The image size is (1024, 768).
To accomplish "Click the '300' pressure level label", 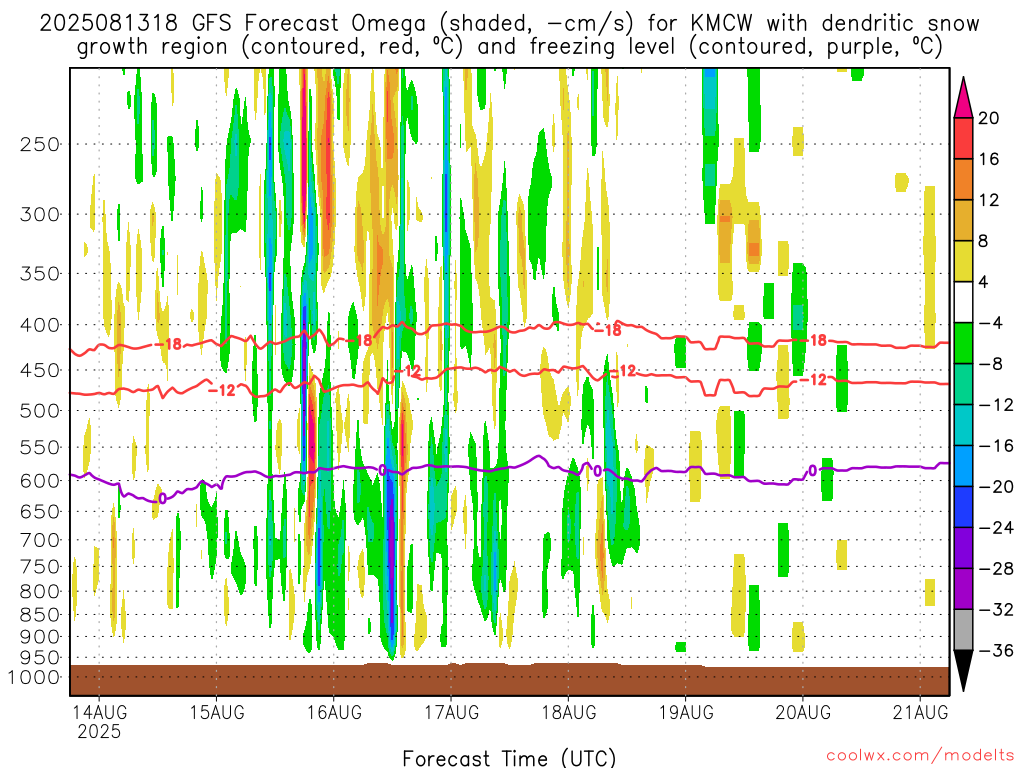I will coord(40,214).
